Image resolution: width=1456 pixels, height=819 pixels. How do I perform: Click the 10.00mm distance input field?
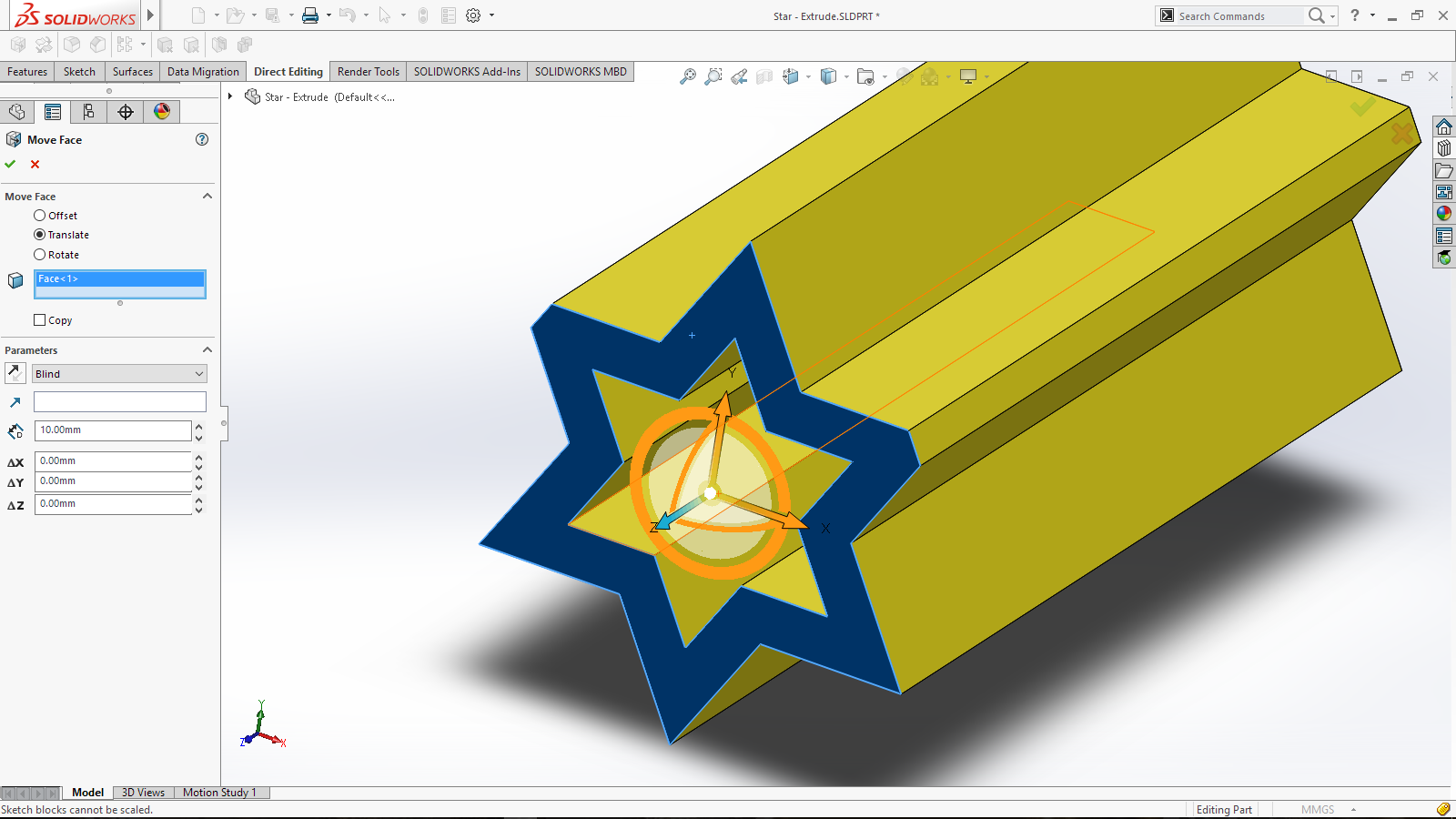pos(113,430)
